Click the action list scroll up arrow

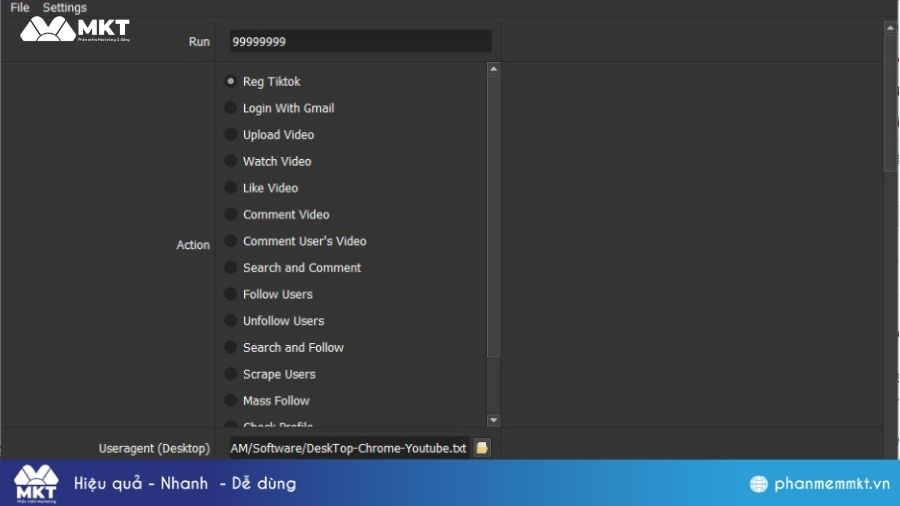click(x=493, y=69)
